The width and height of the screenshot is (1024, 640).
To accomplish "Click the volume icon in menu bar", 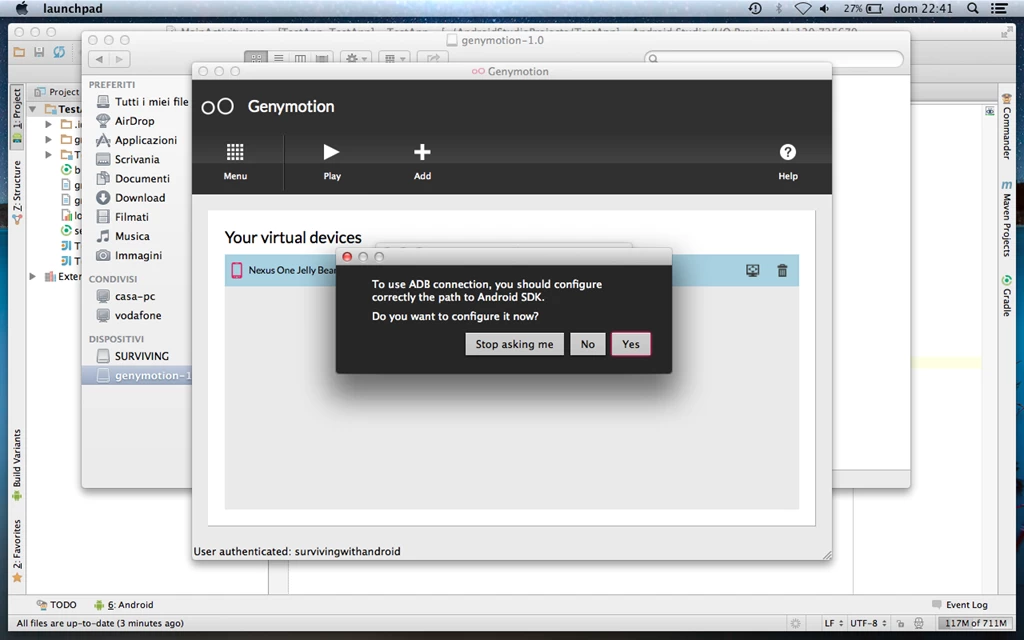I will pyautogui.click(x=825, y=8).
